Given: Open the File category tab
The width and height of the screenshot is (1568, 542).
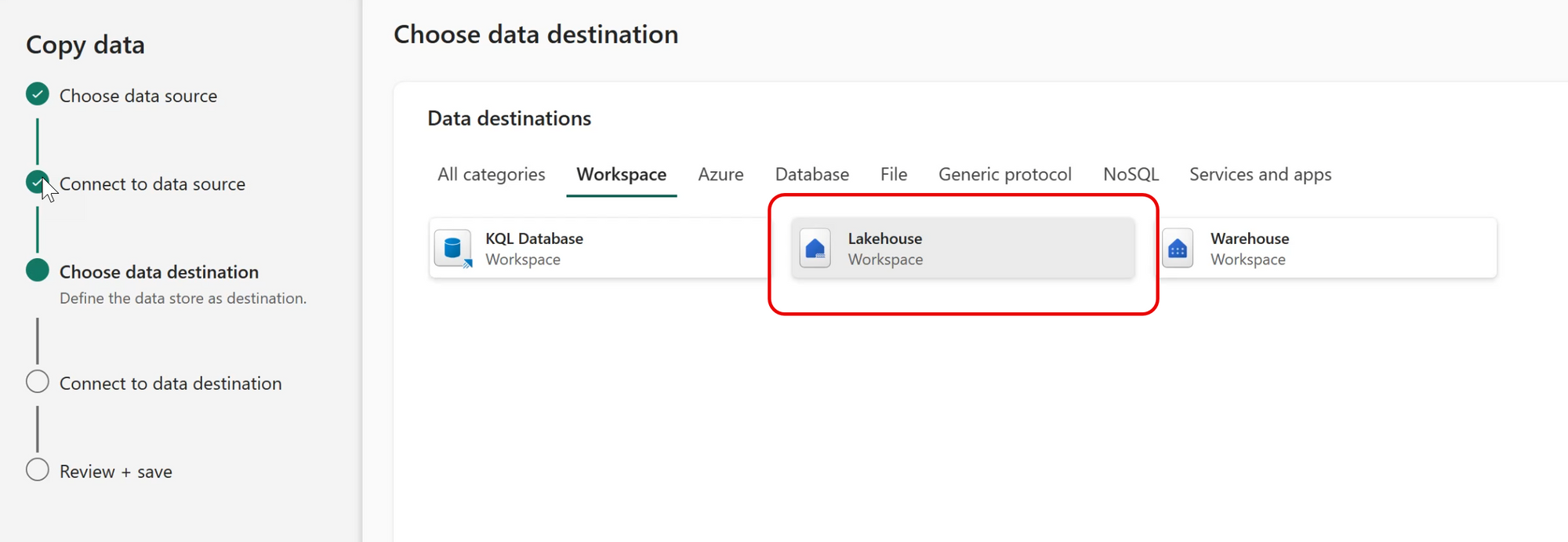Looking at the screenshot, I should 893,174.
